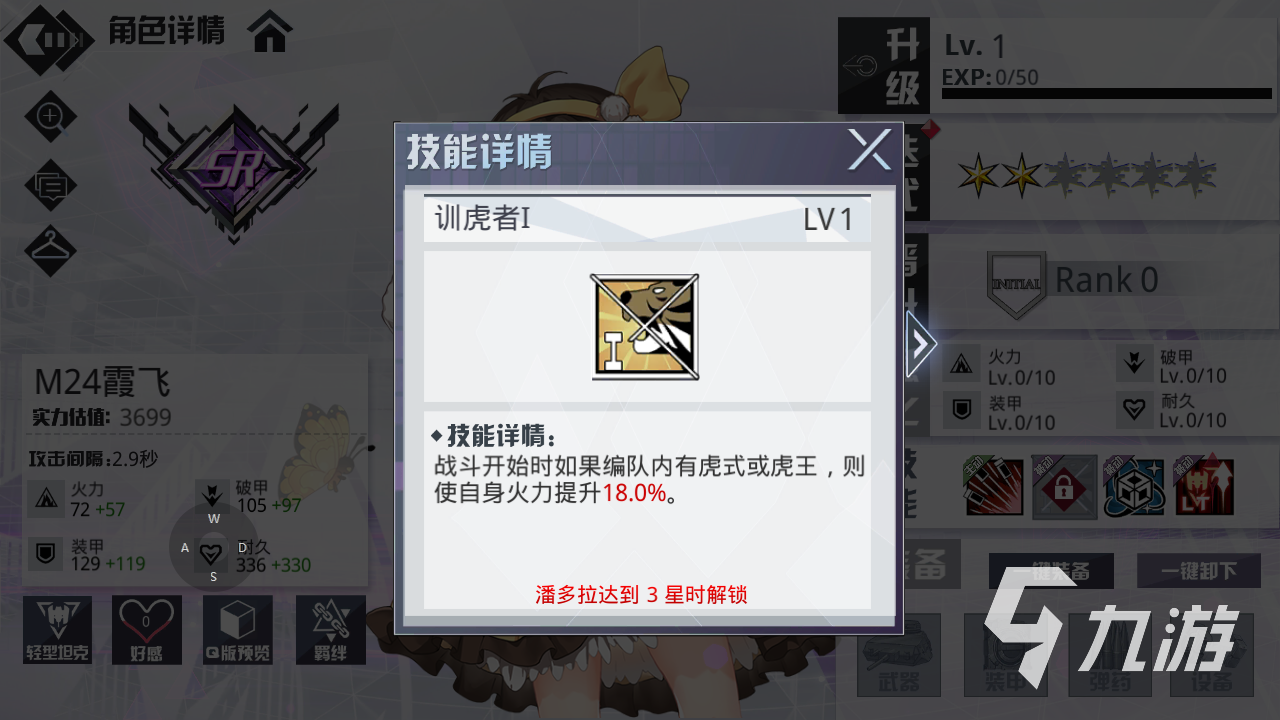The height and width of the screenshot is (720, 1280).
Task: Expand next skill with right chevron arrow
Action: click(x=920, y=344)
